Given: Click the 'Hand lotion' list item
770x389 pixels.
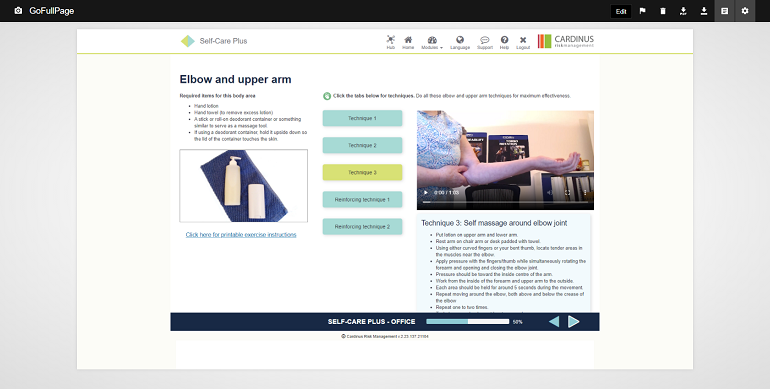Looking at the screenshot, I should point(206,106).
